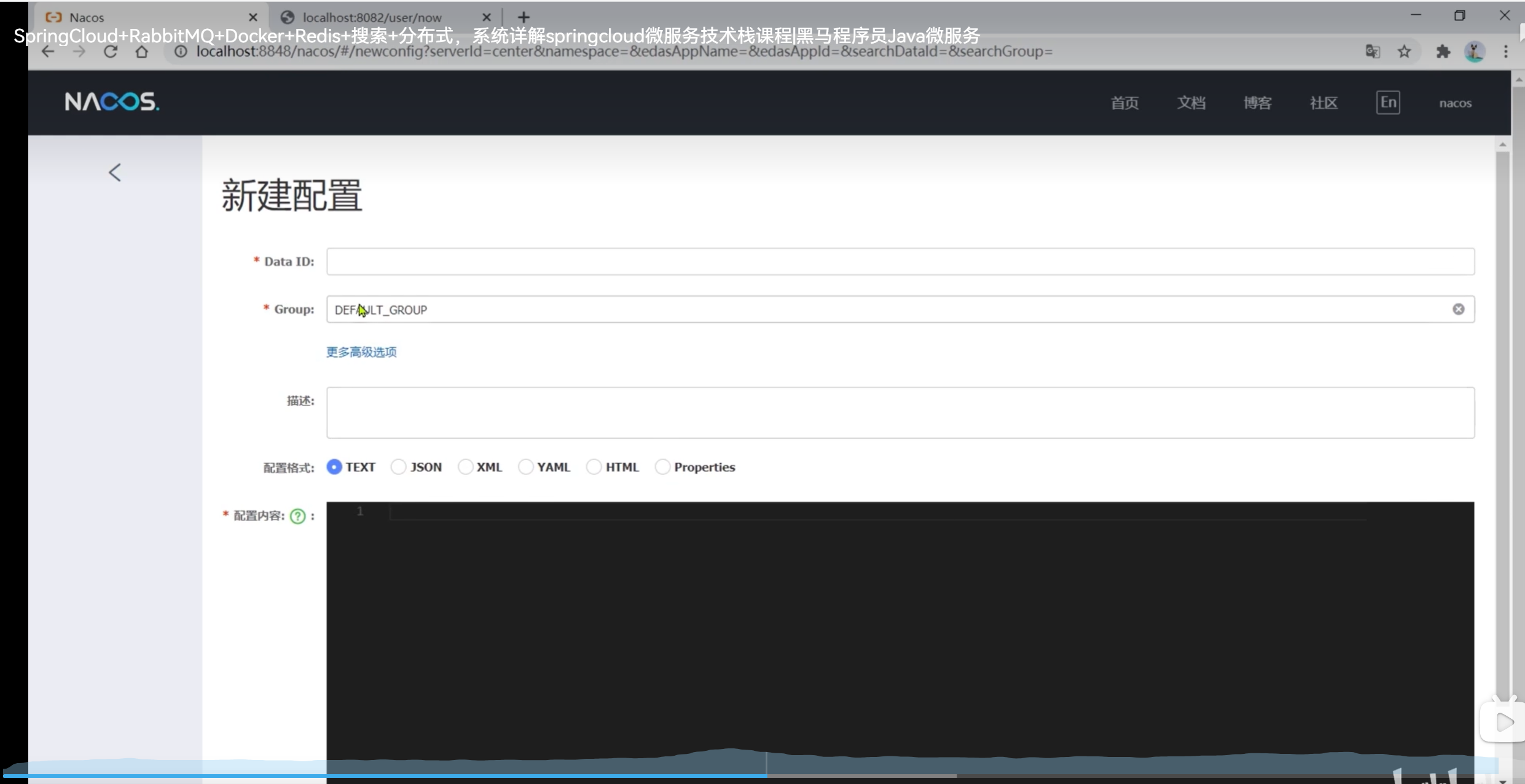
Task: Click the NACOS logo
Action: 112,102
